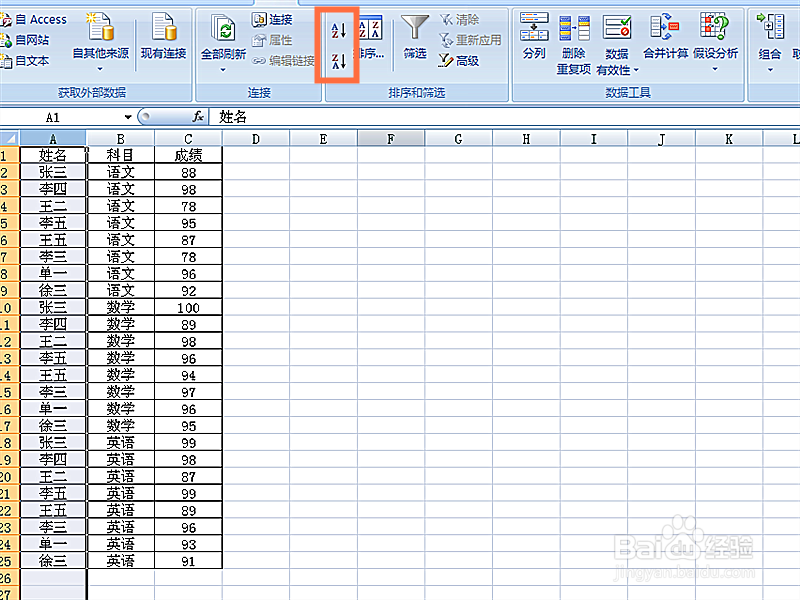Click cell C24 with score 93

[x=188, y=544]
